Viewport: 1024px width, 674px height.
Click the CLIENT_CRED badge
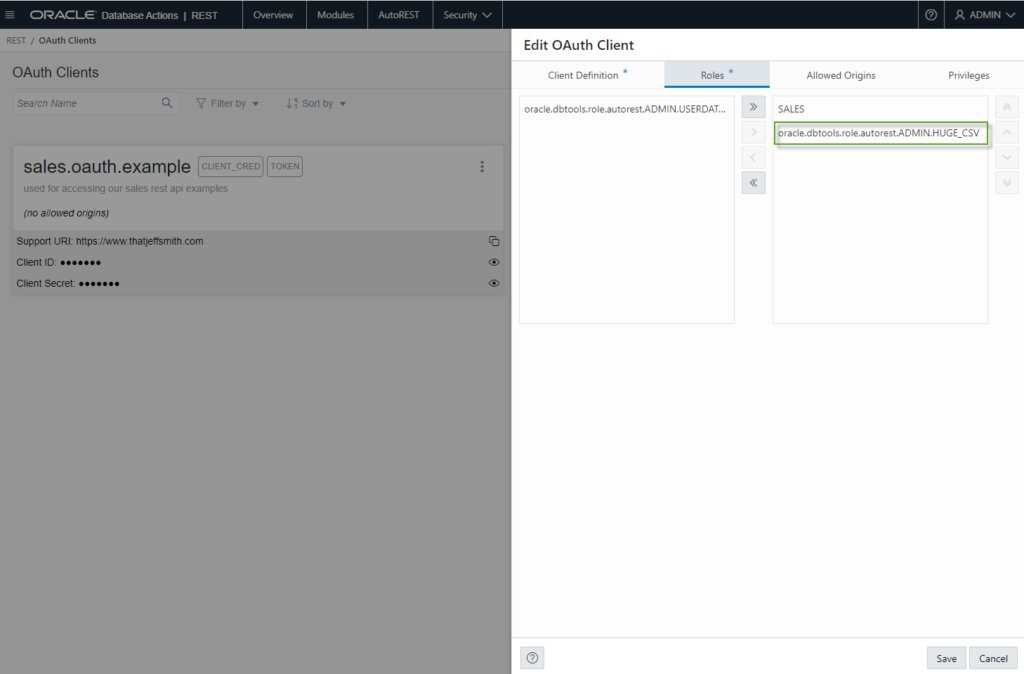click(231, 167)
